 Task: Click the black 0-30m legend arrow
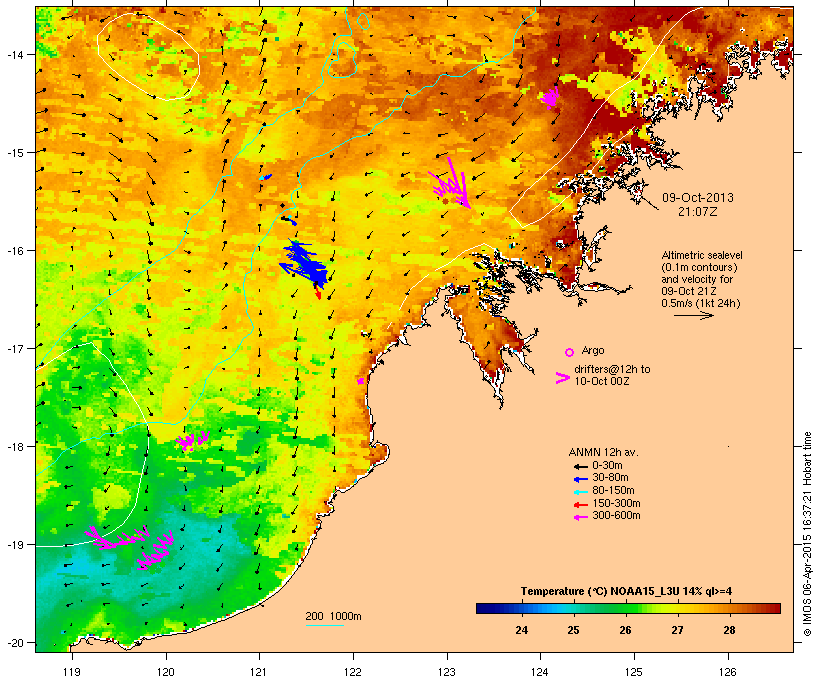click(x=580, y=466)
